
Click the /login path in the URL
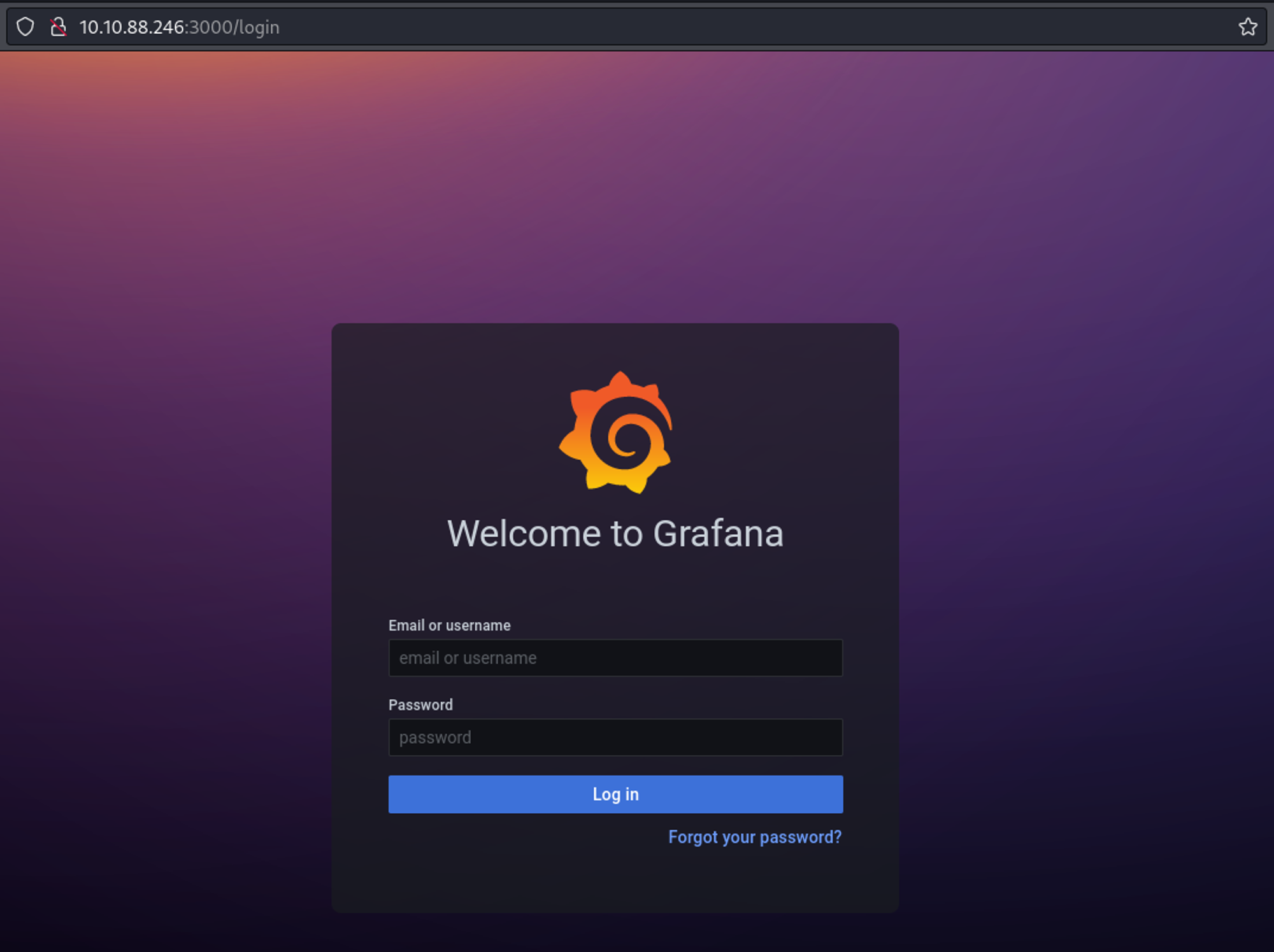click(x=257, y=27)
